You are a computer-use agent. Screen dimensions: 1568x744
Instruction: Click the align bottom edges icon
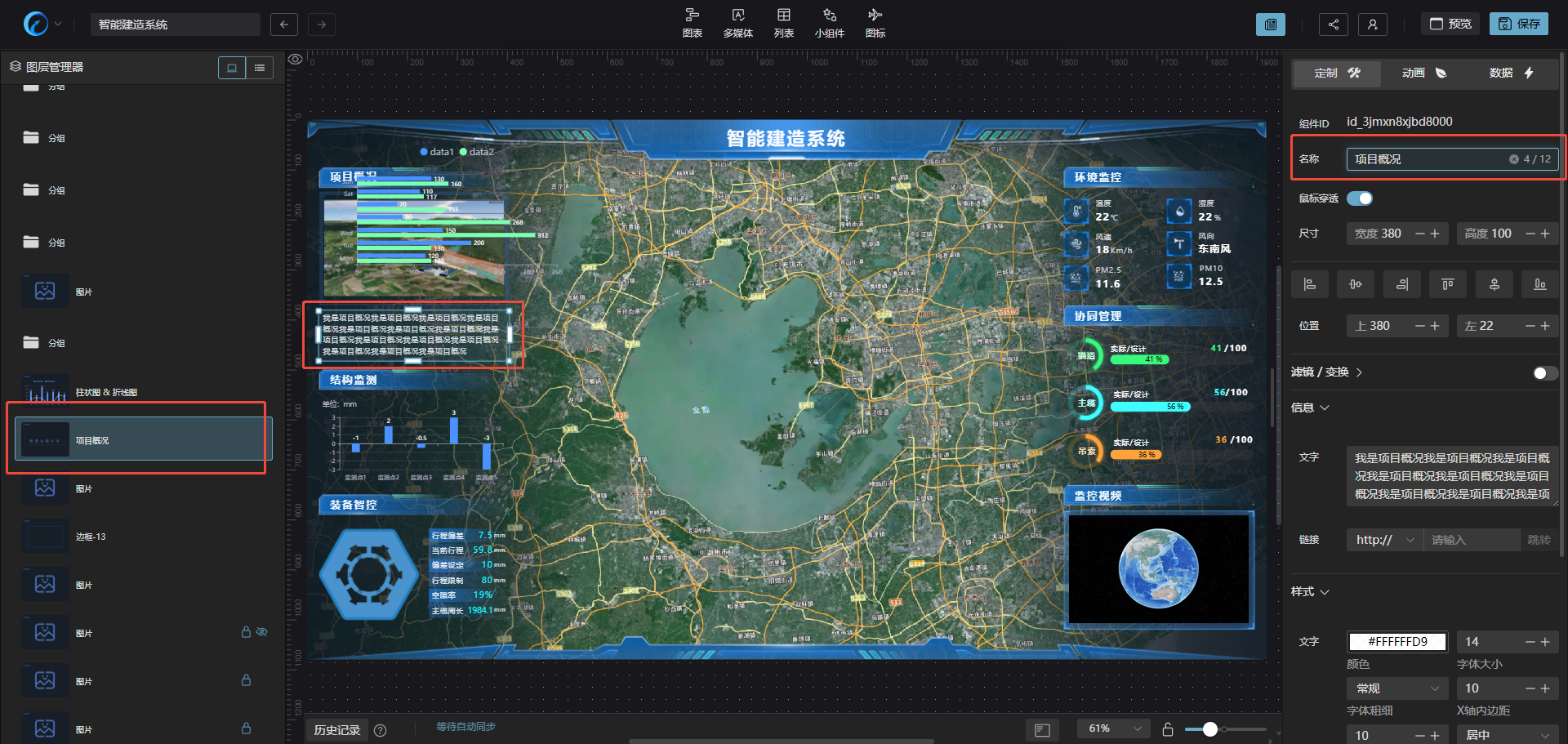click(x=1539, y=284)
